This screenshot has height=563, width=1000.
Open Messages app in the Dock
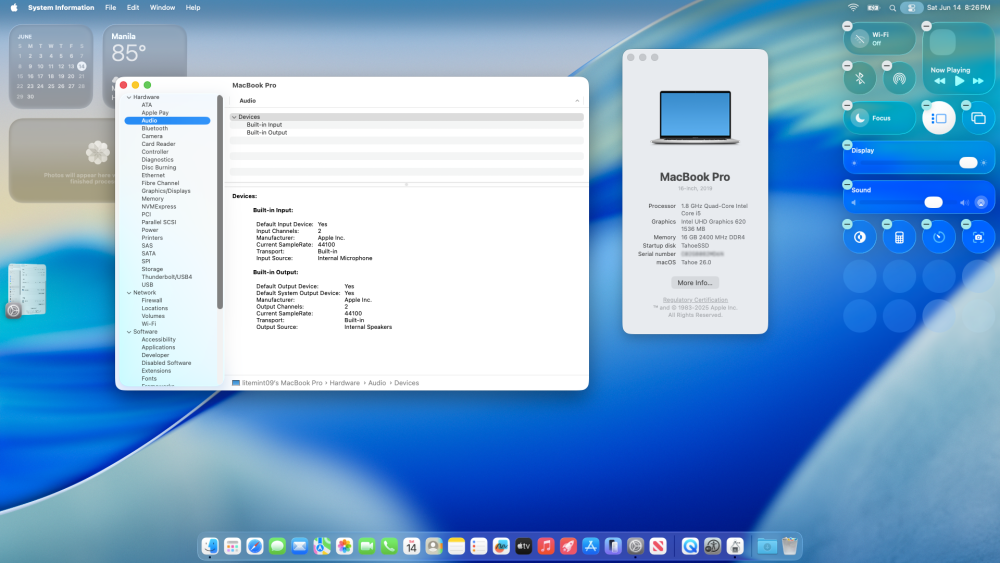pos(277,546)
